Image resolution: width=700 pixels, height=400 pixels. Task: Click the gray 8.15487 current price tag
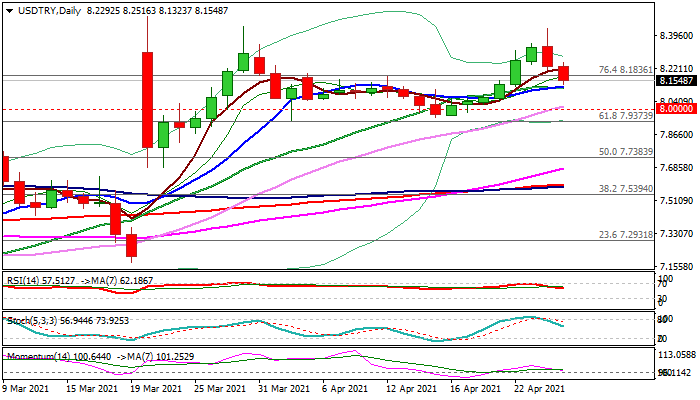[674, 79]
